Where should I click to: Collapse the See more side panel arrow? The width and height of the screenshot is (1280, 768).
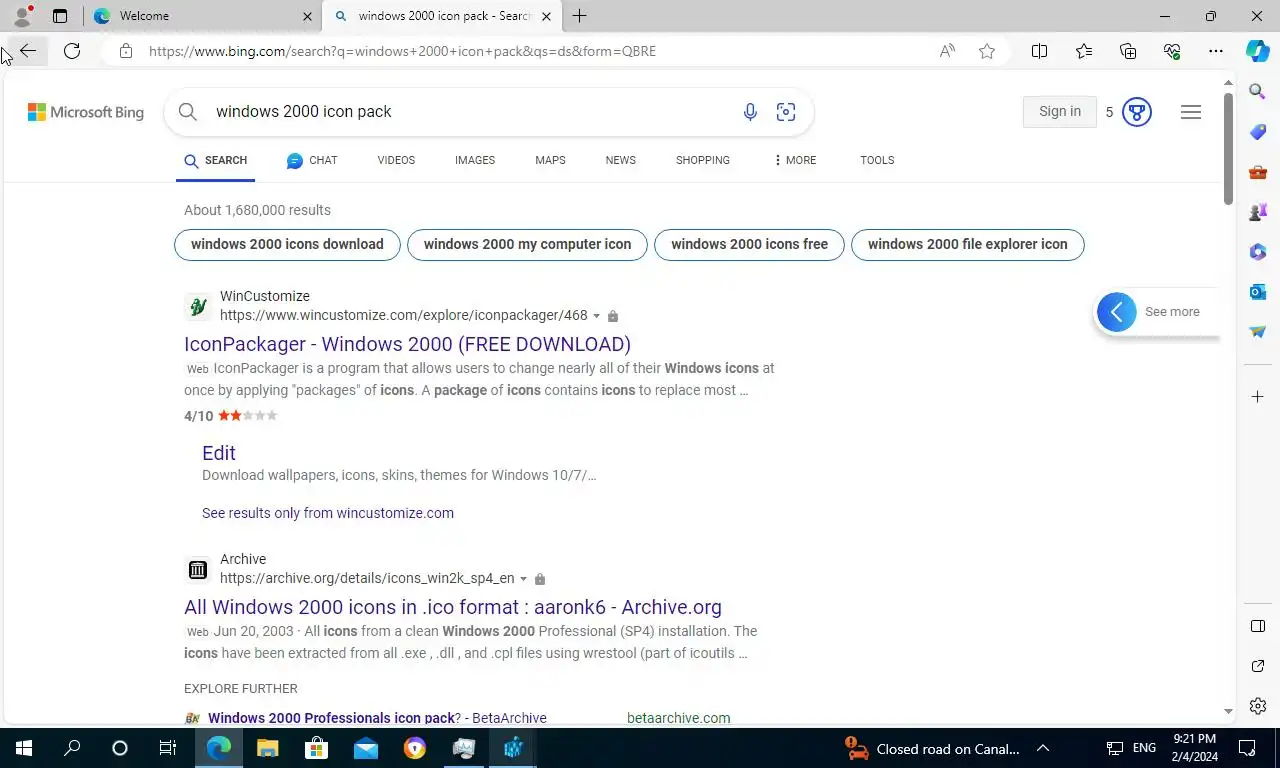tap(1117, 312)
